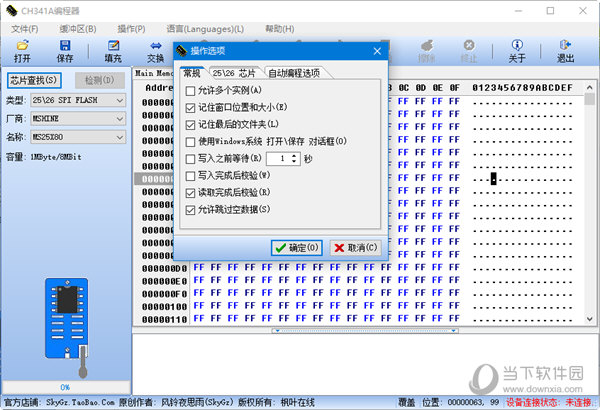Click the 关于 (About) toolbar icon
Image resolution: width=600 pixels, height=410 pixels.
coord(517,51)
